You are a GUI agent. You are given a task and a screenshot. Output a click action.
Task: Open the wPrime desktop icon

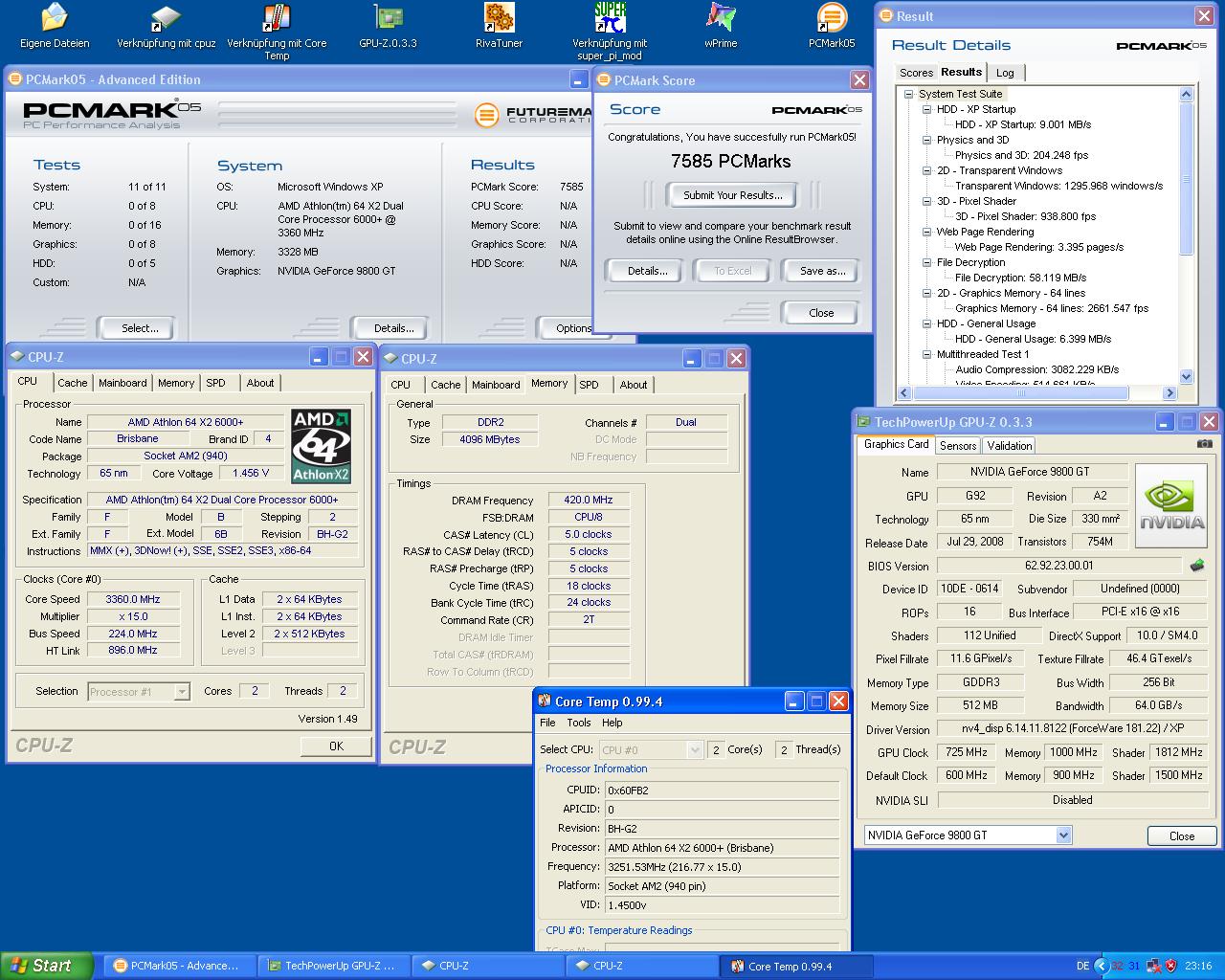point(721,19)
